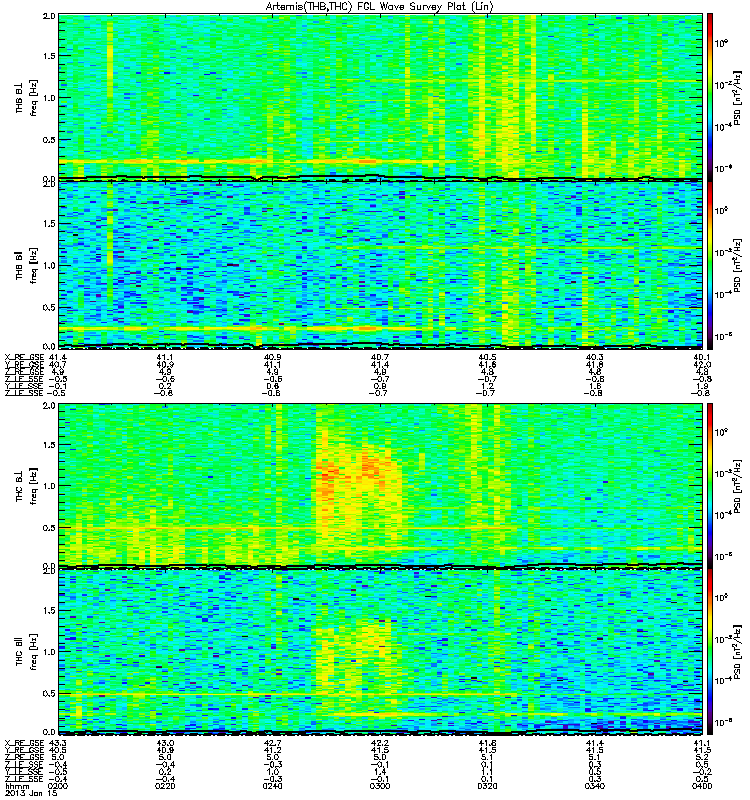Click the THC perpendicular panel colorbar
The height and width of the screenshot is (800, 750).
[709, 486]
